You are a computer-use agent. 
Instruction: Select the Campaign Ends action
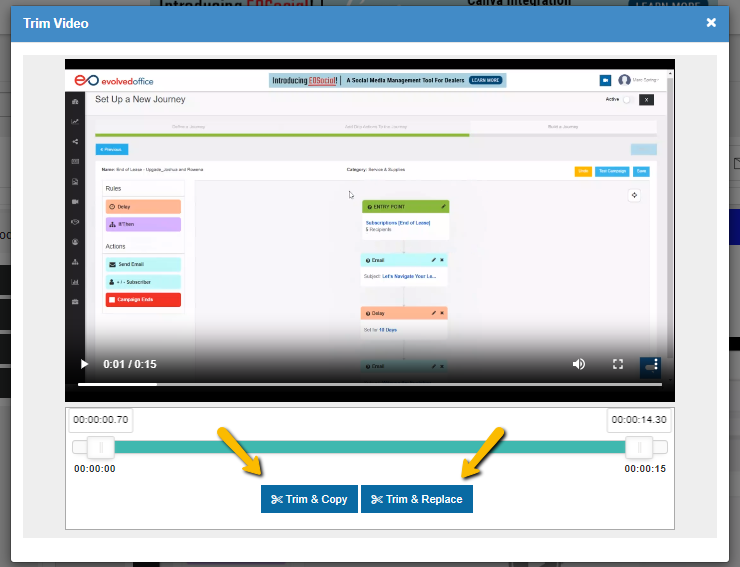(x=143, y=300)
